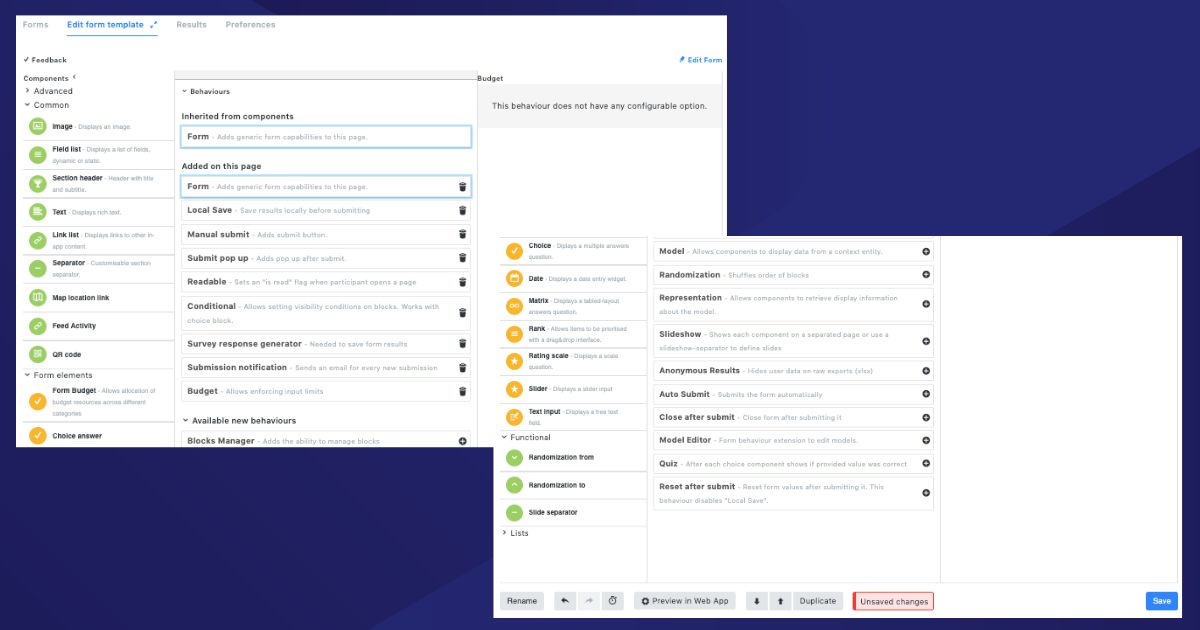Click the Edit Form link

(x=700, y=60)
